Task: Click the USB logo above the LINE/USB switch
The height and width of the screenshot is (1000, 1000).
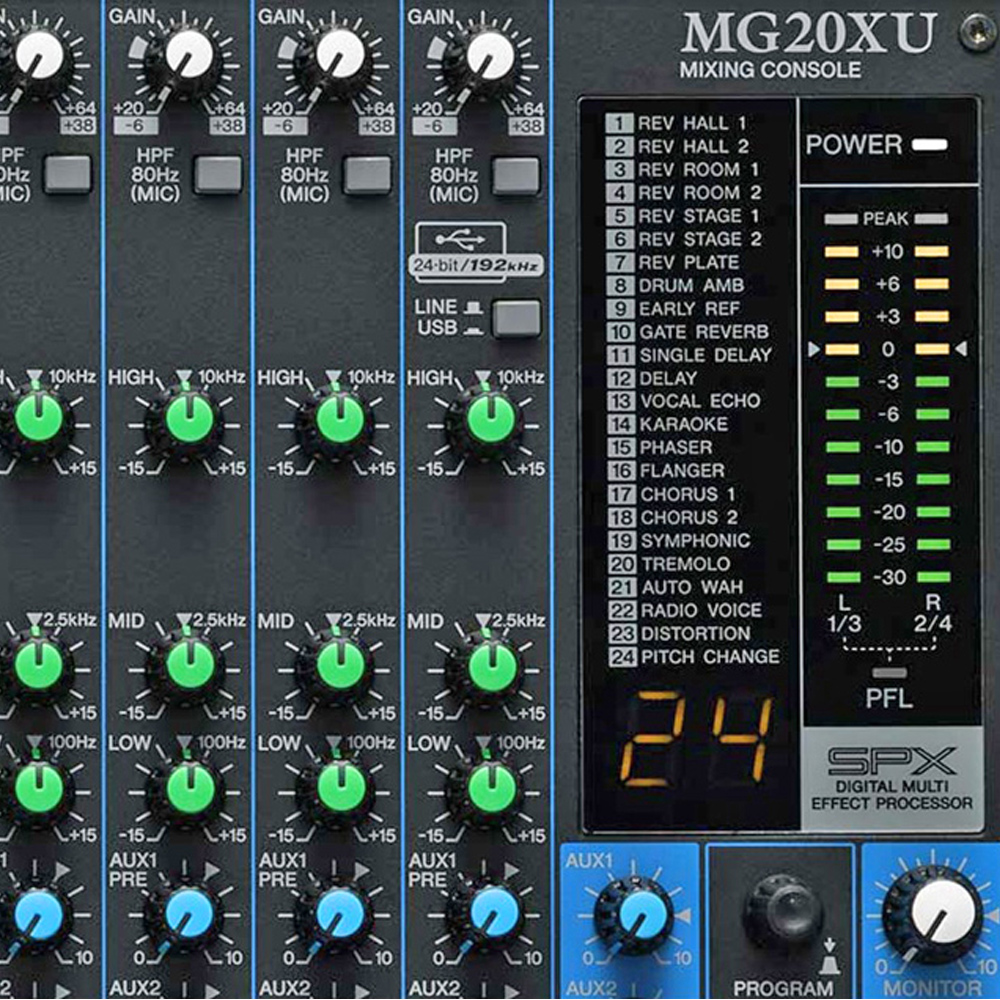Action: 460,242
